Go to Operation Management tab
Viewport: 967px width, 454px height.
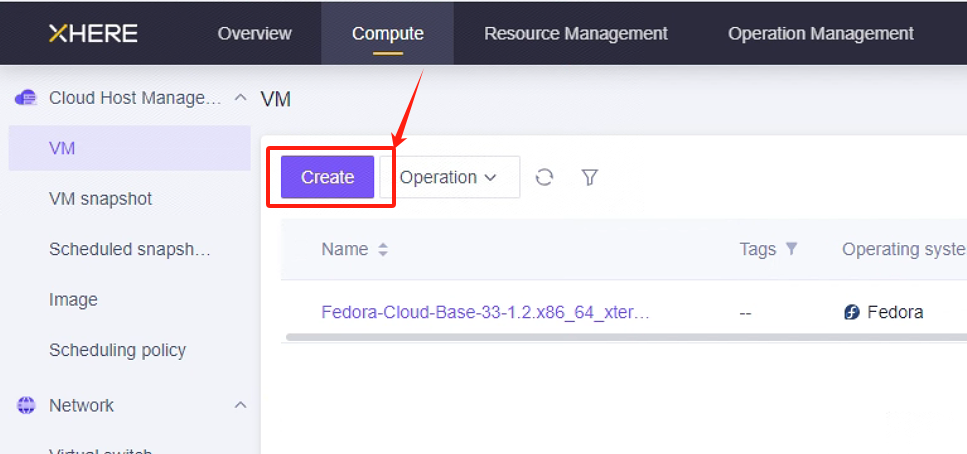(x=821, y=33)
